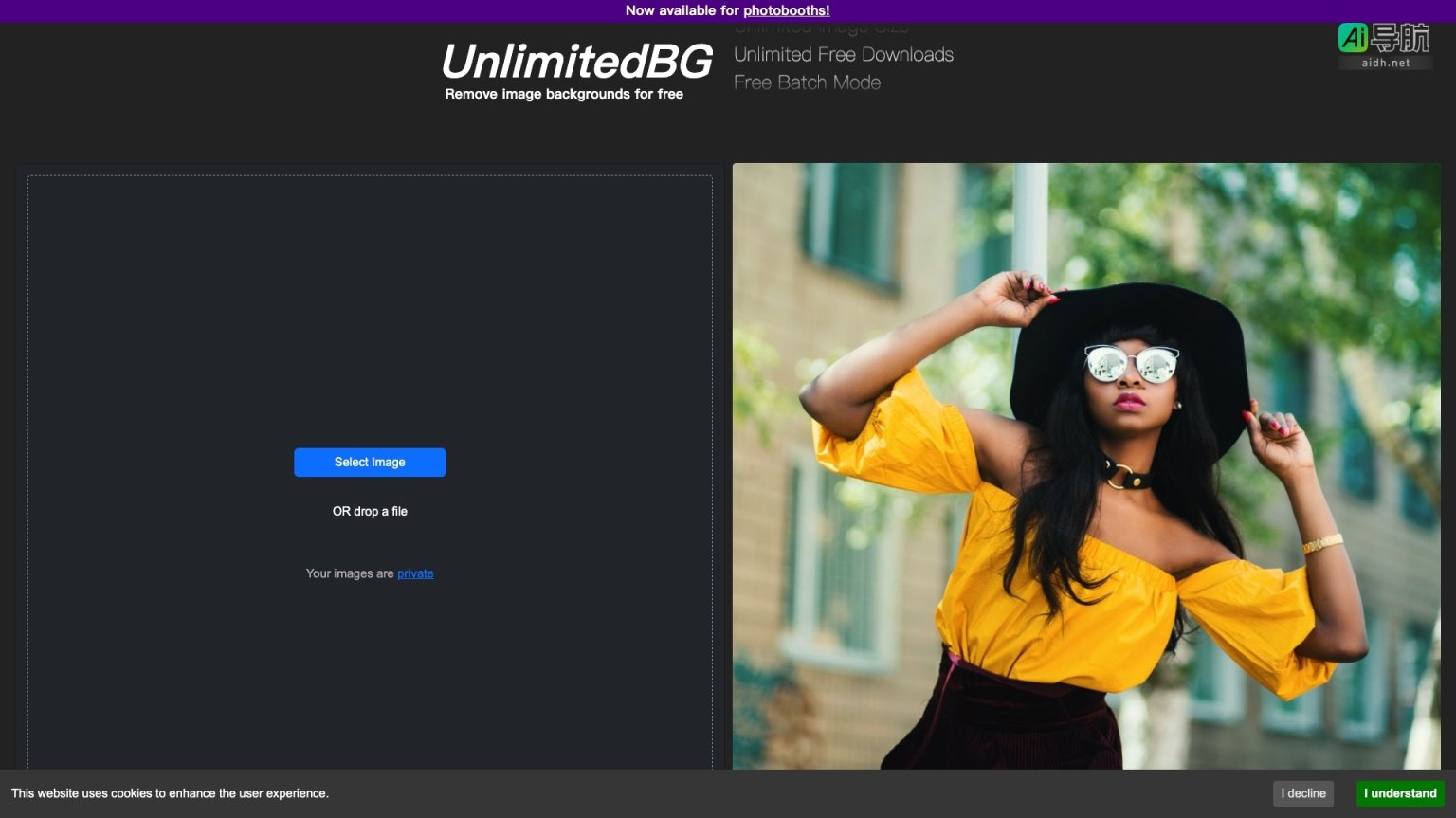Accept cookies with I understand
The height and width of the screenshot is (818, 1456).
pos(1400,793)
